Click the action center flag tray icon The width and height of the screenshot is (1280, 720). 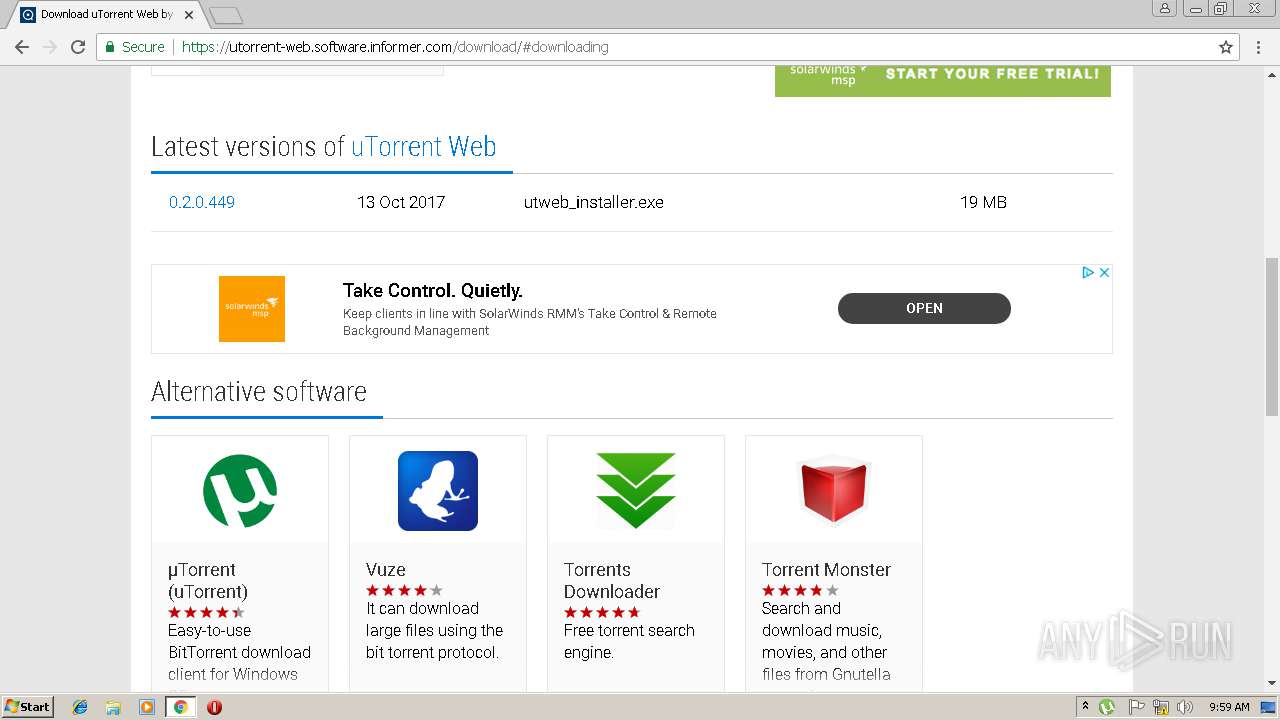tap(1136, 707)
